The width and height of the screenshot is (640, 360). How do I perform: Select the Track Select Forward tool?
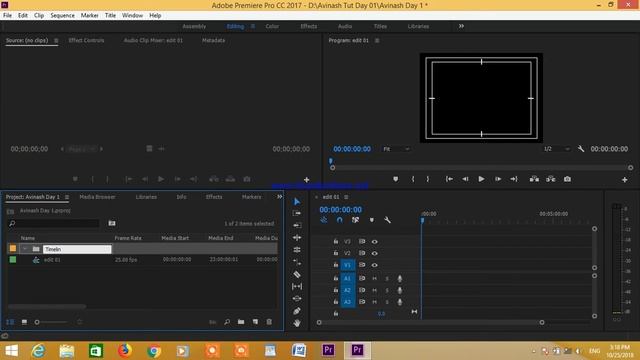297,213
